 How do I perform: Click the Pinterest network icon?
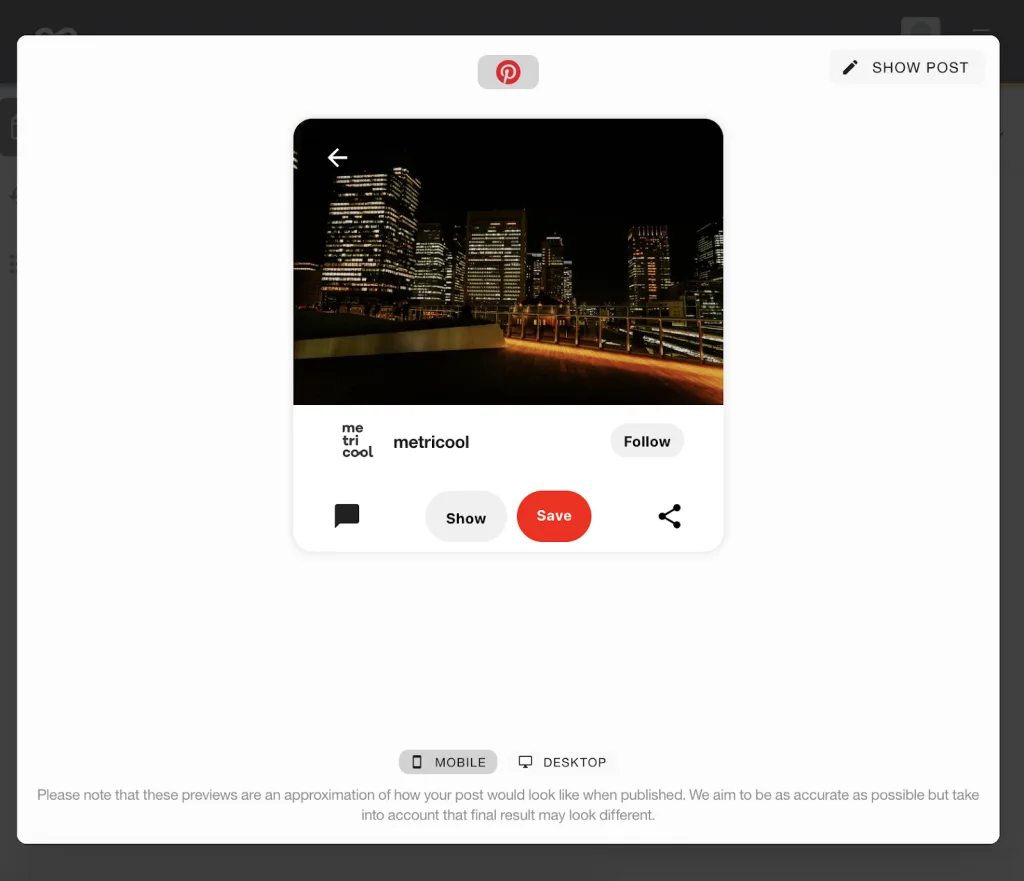point(508,72)
